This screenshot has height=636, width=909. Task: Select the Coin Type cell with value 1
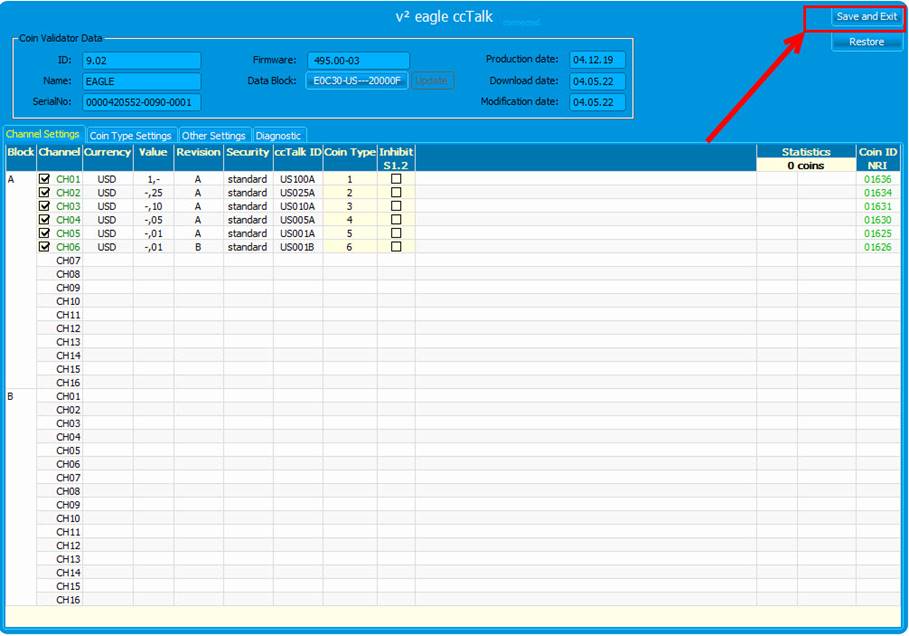point(350,179)
